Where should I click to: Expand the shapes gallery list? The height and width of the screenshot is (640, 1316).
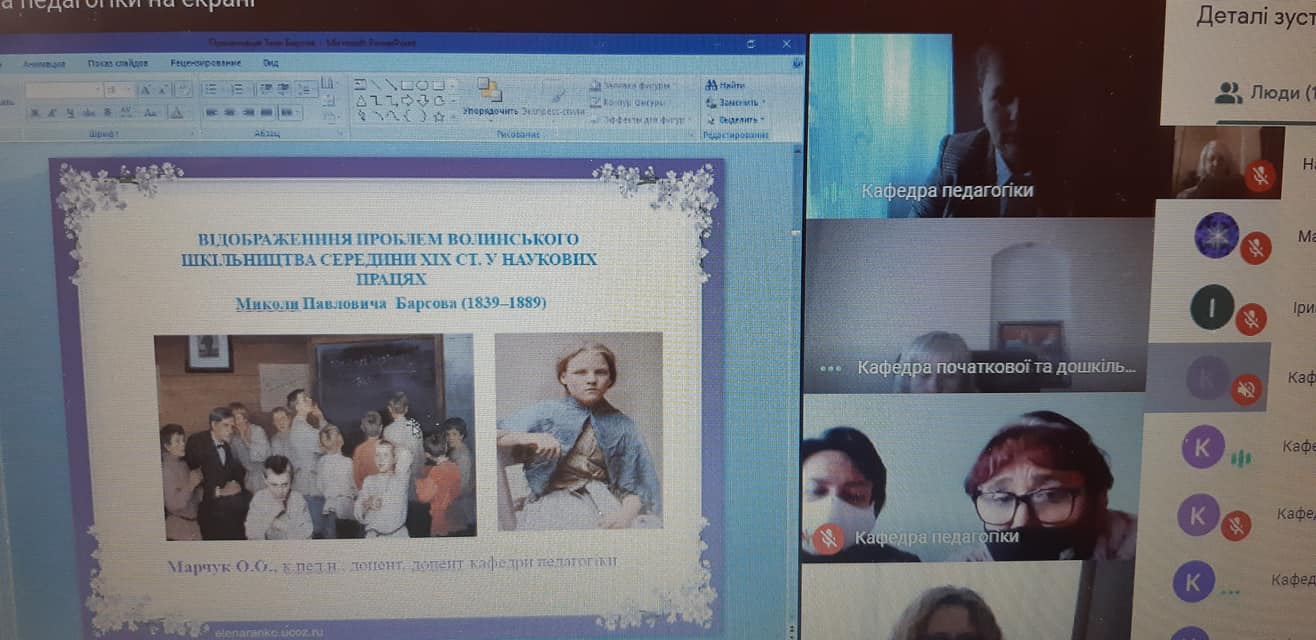click(x=453, y=116)
